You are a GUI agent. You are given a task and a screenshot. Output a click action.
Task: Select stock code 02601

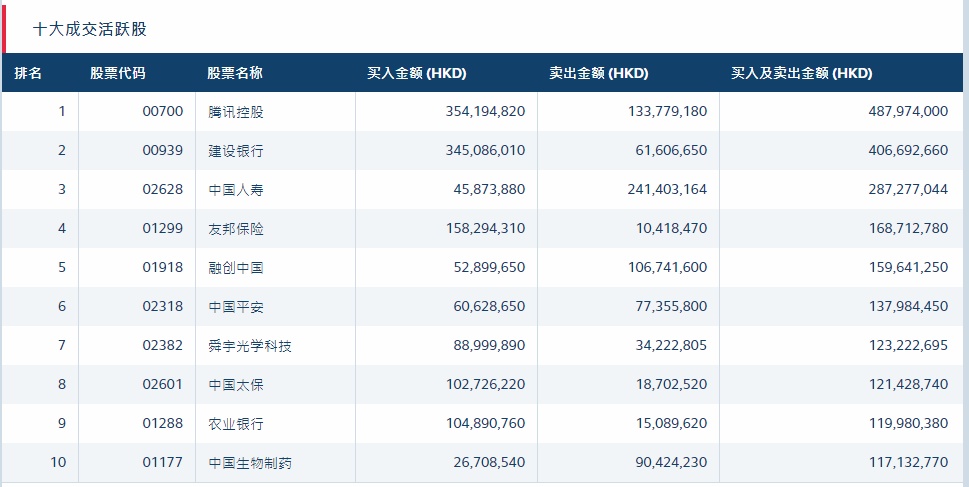tap(163, 384)
